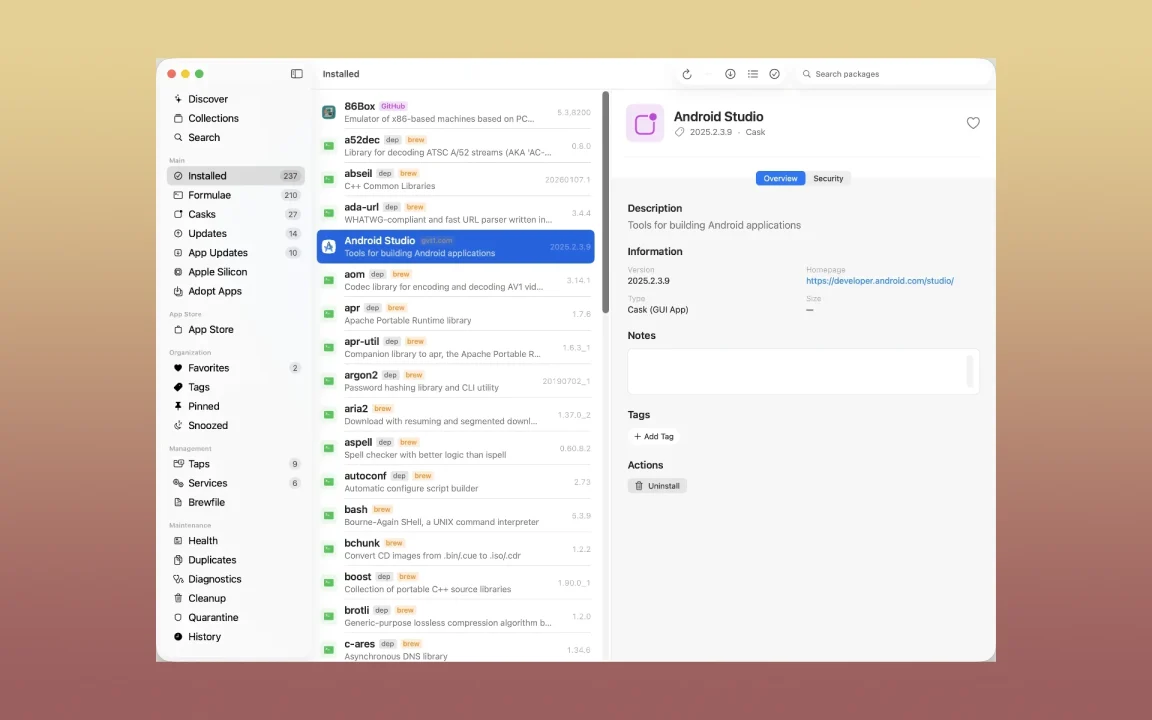Favorite Android Studio with heart icon
This screenshot has height=720, width=1152.
point(973,123)
